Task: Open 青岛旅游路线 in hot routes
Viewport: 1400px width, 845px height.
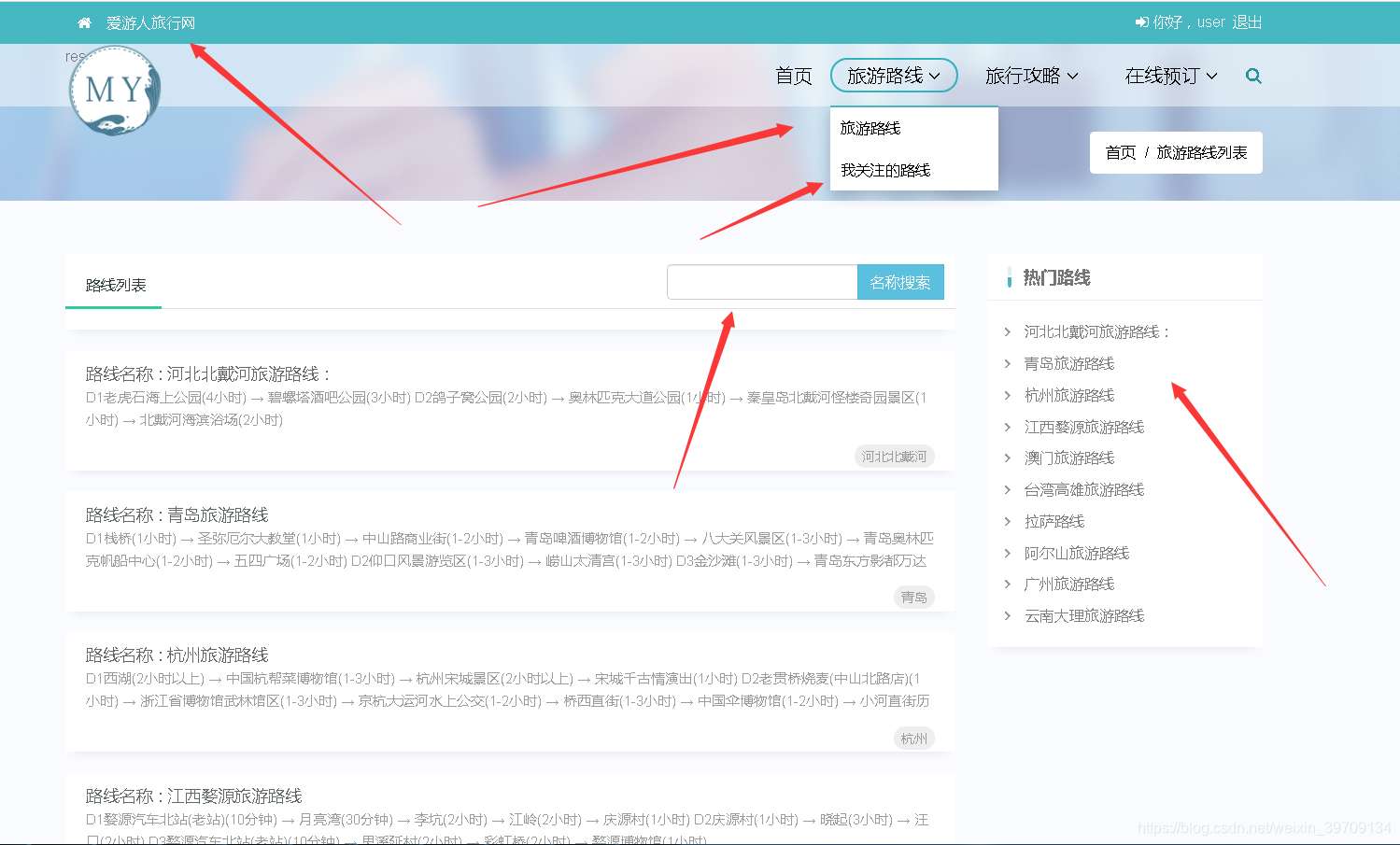Action: [1069, 363]
